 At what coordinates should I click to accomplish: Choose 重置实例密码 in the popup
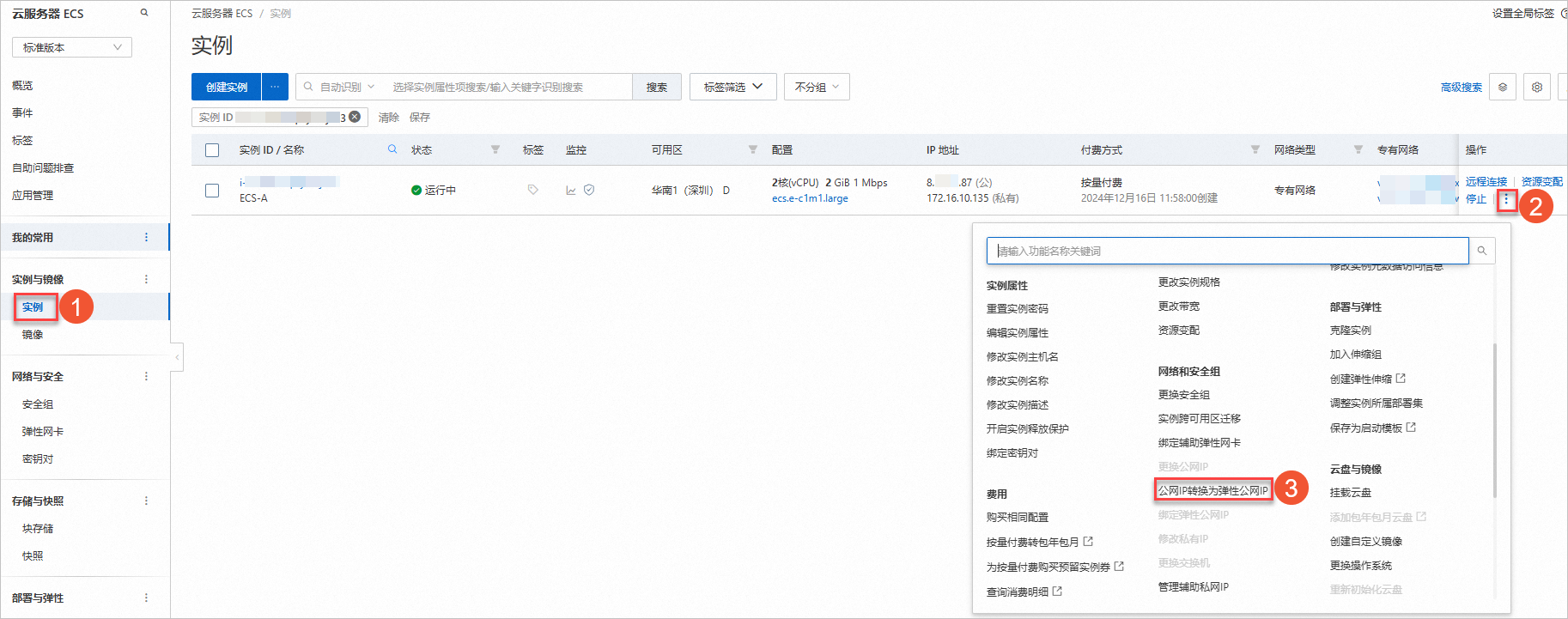1018,308
